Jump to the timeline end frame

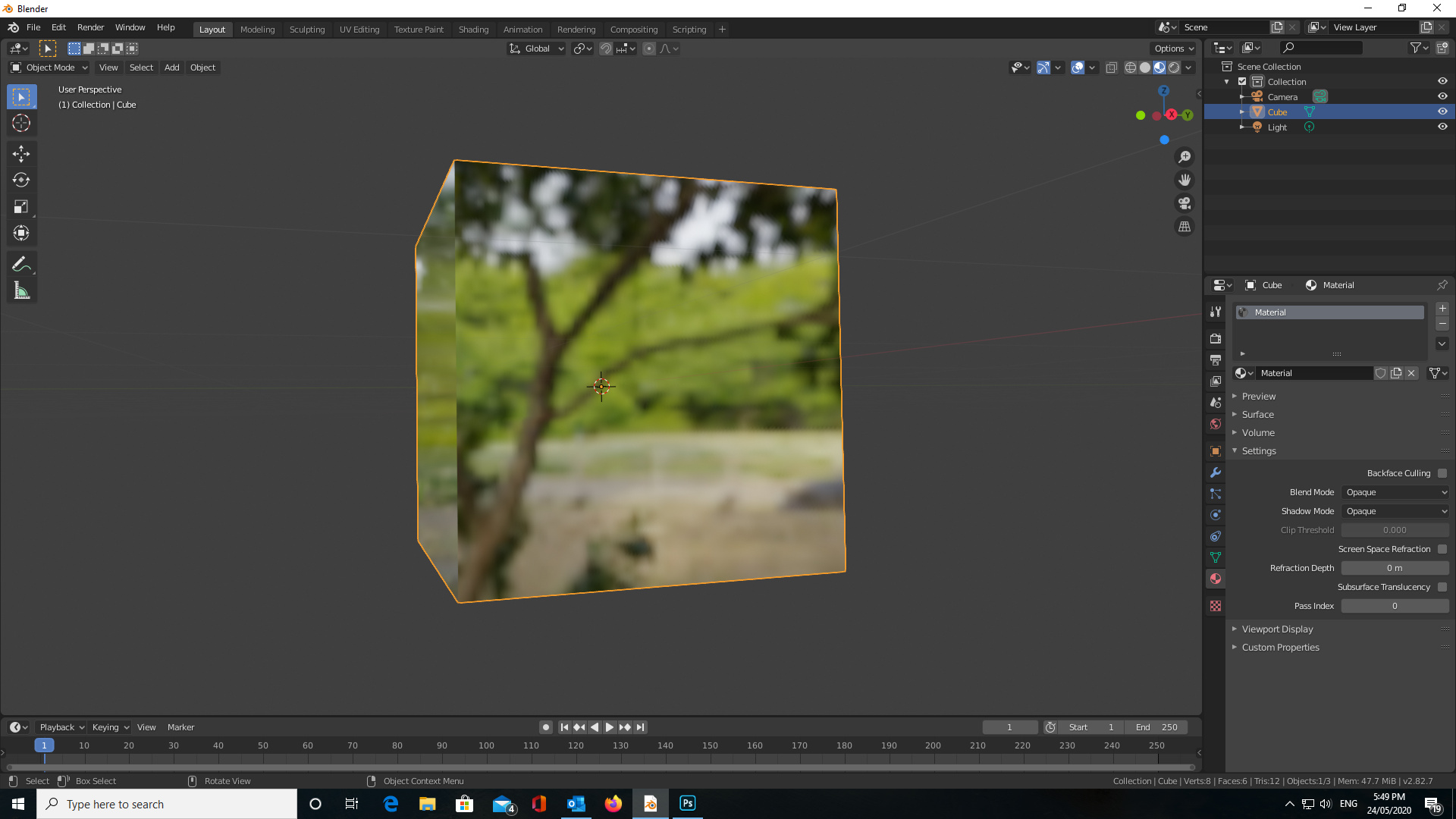[x=641, y=727]
